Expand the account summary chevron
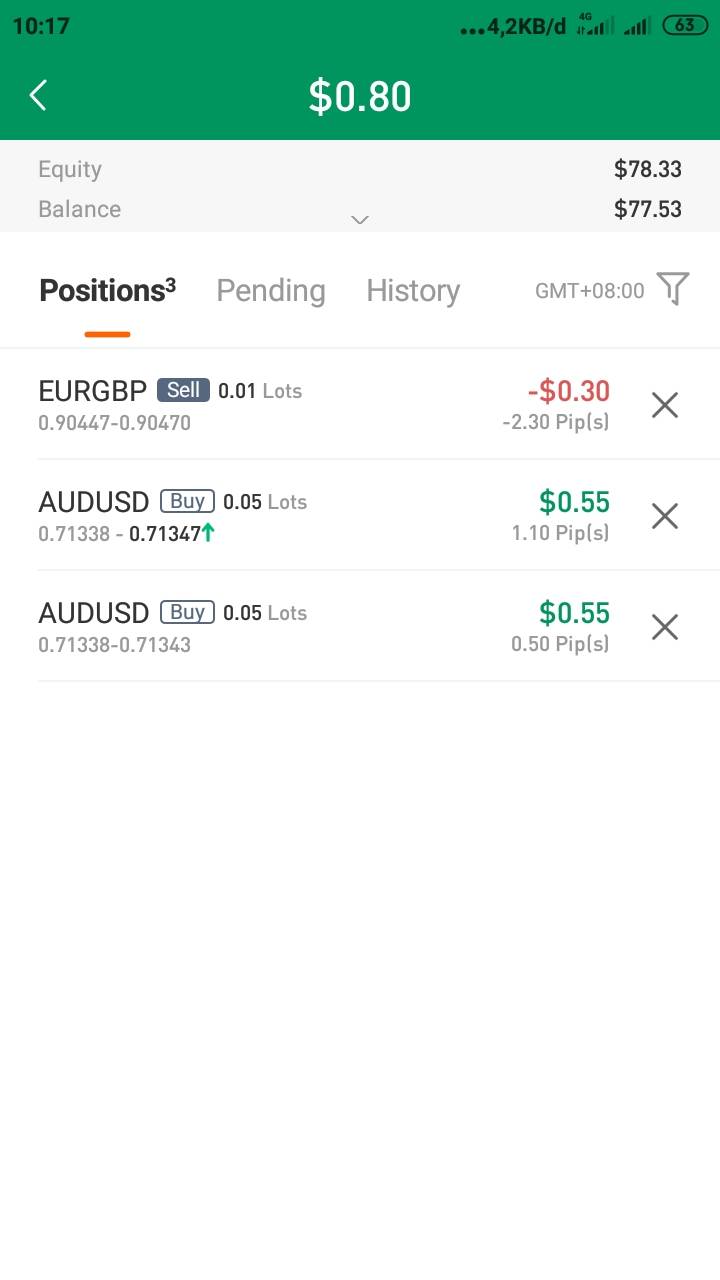 (x=360, y=220)
